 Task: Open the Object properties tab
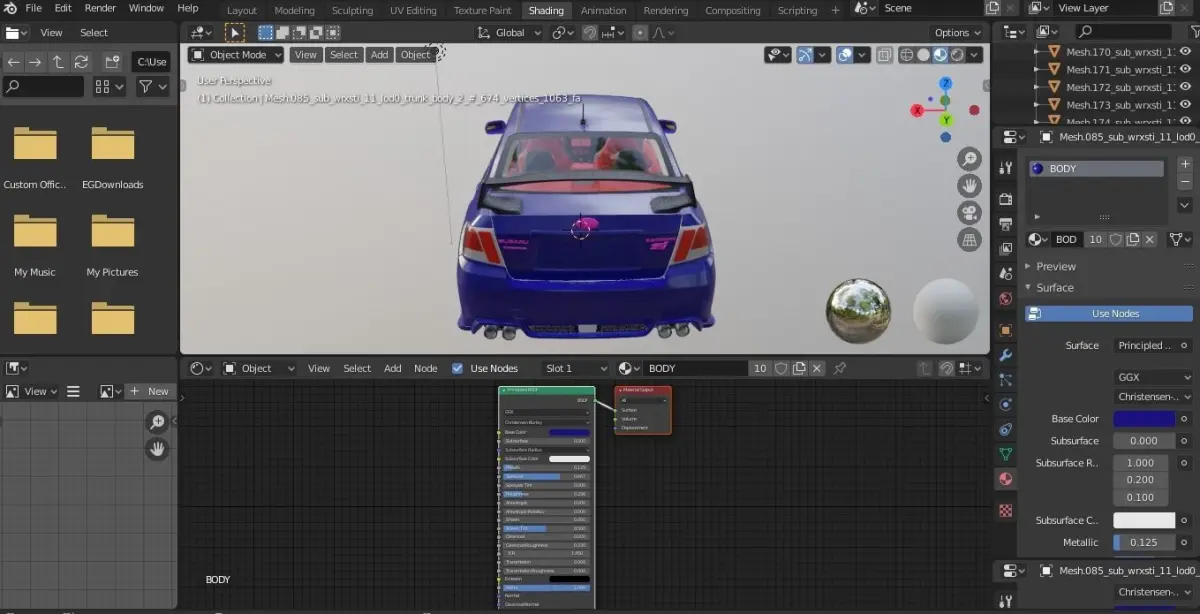pyautogui.click(x=1006, y=330)
